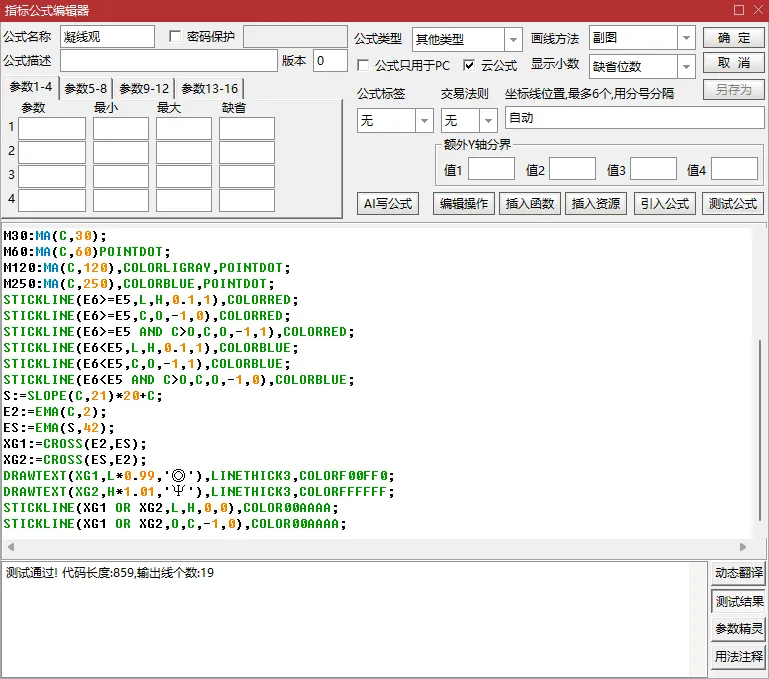Image resolution: width=769 pixels, height=679 pixels.
Task: Show 测试结果 panel
Action: coord(738,601)
